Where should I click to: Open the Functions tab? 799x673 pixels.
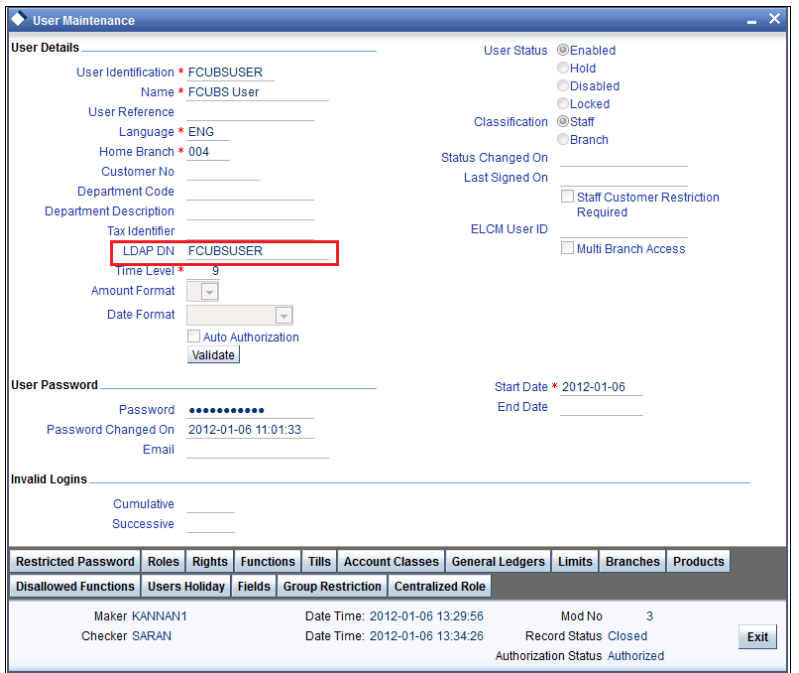(x=268, y=561)
